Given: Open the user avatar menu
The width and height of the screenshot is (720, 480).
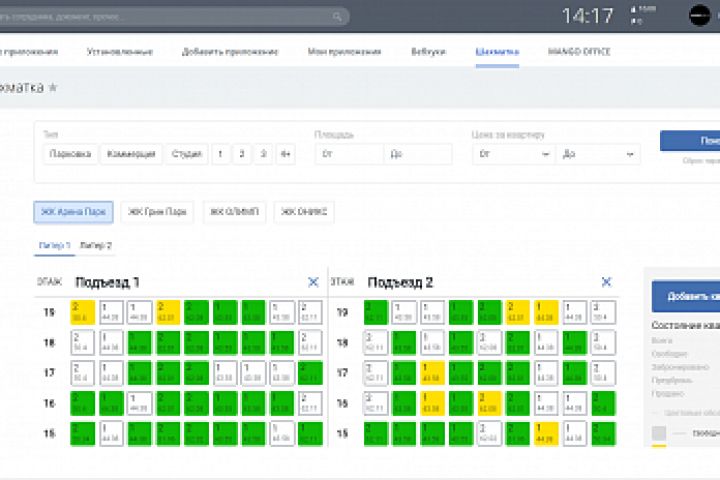Looking at the screenshot, I should pos(700,15).
